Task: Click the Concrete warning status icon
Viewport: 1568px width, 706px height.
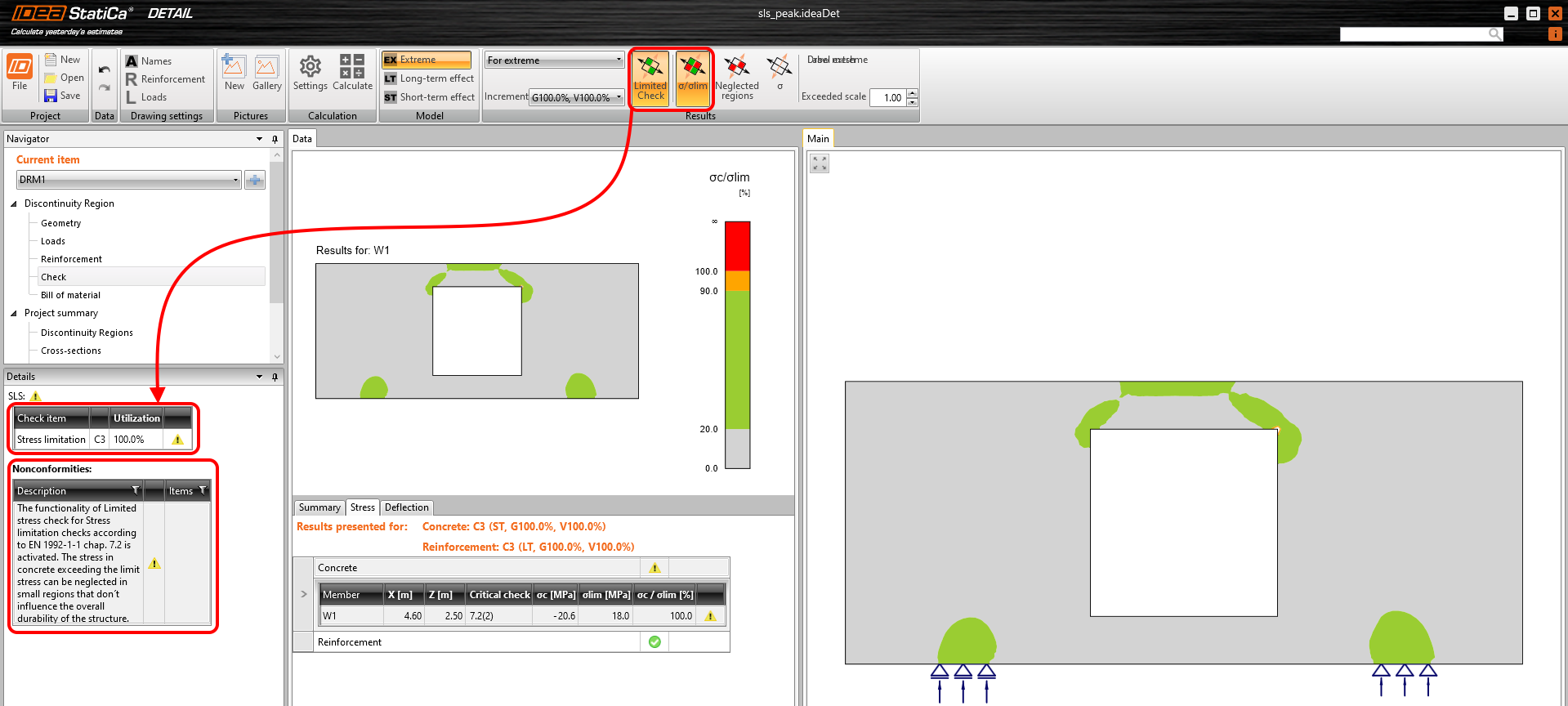Action: click(654, 568)
